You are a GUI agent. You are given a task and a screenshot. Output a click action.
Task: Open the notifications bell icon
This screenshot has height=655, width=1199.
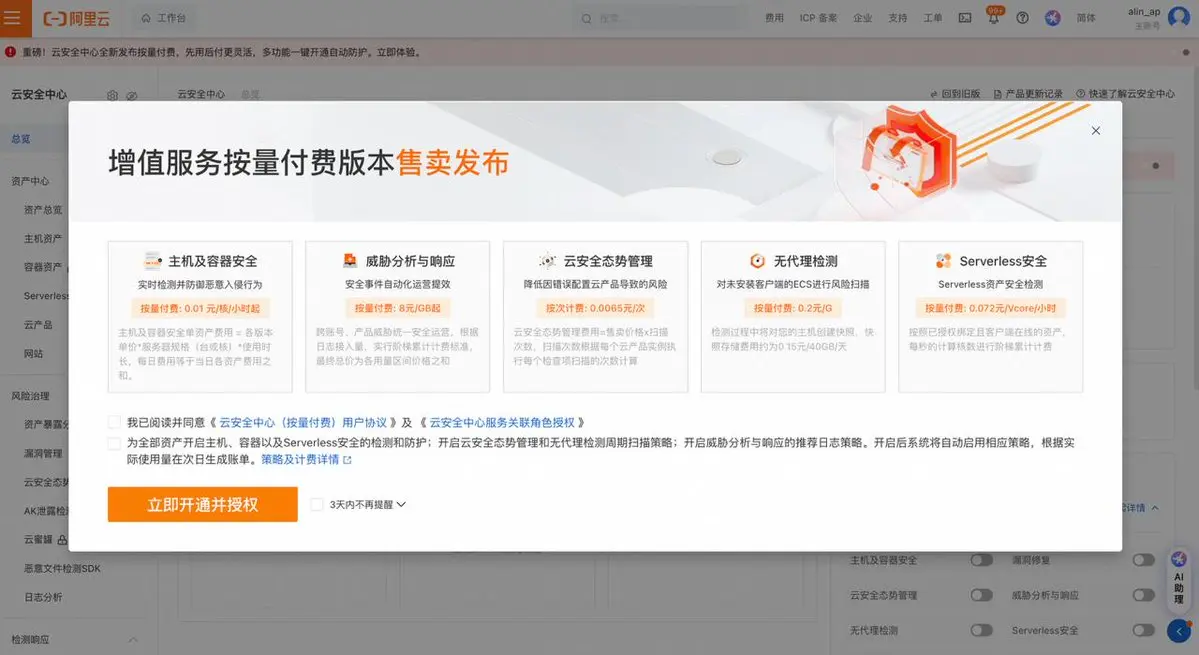(993, 18)
